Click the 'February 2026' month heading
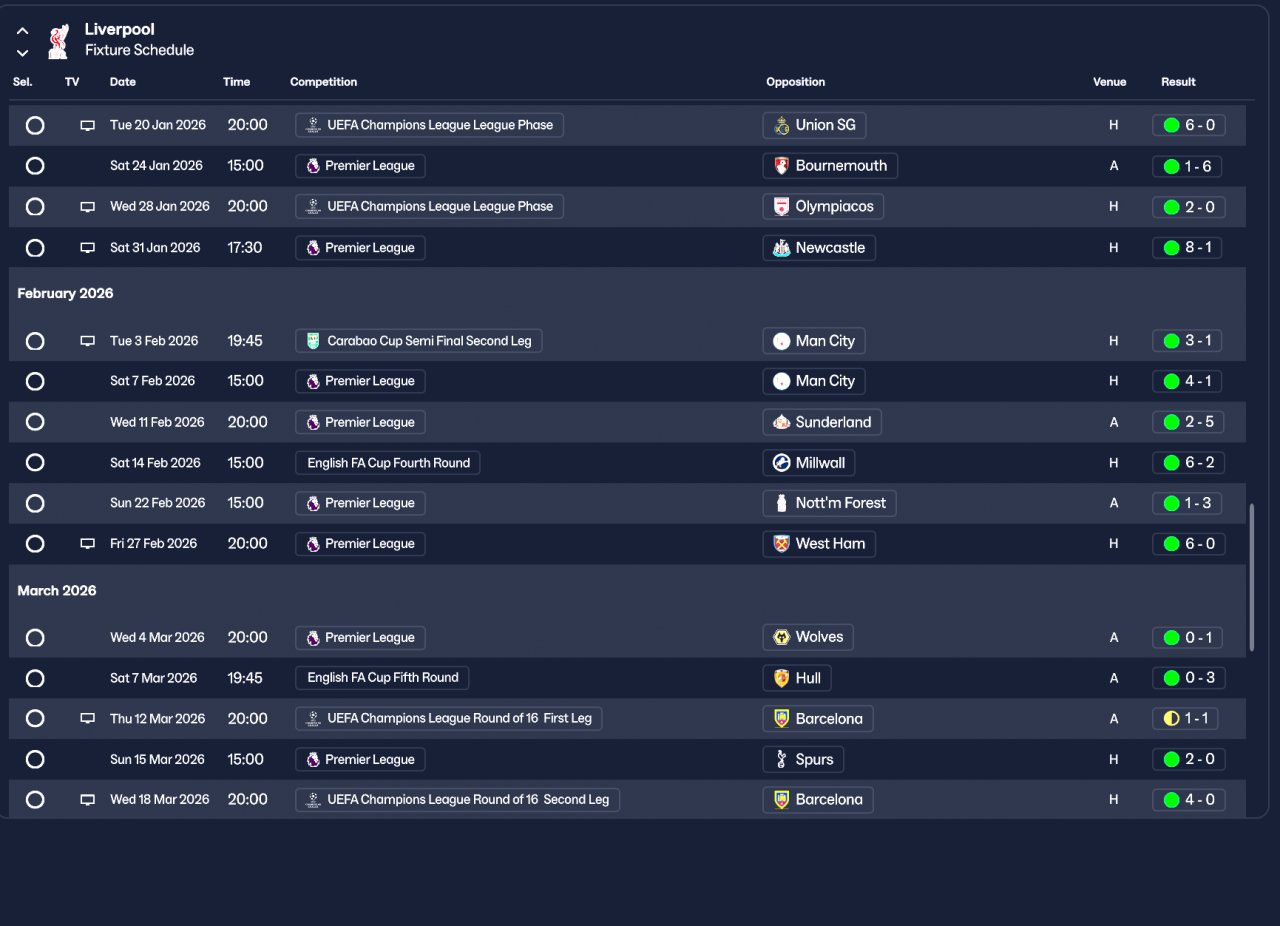 coord(65,294)
